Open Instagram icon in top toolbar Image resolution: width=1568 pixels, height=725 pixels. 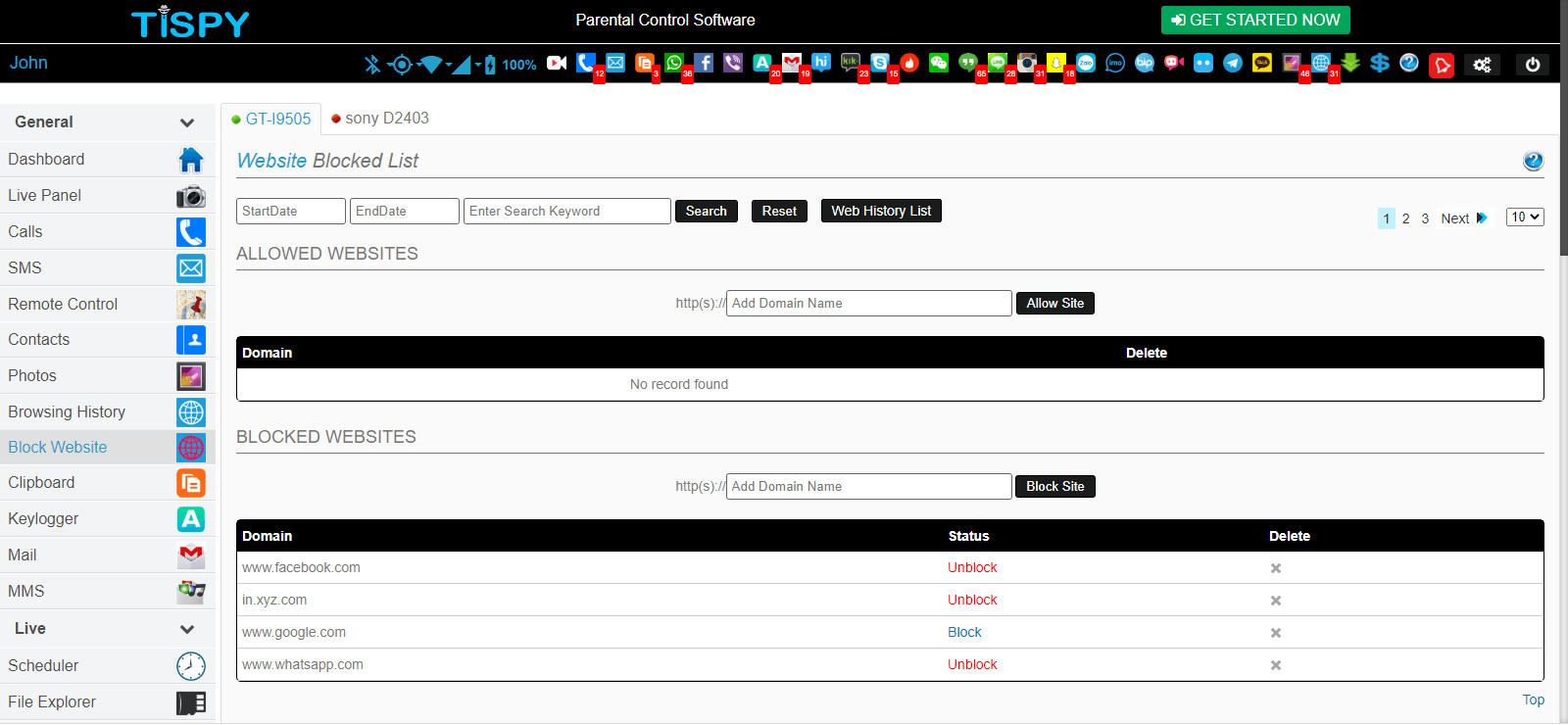point(1027,63)
